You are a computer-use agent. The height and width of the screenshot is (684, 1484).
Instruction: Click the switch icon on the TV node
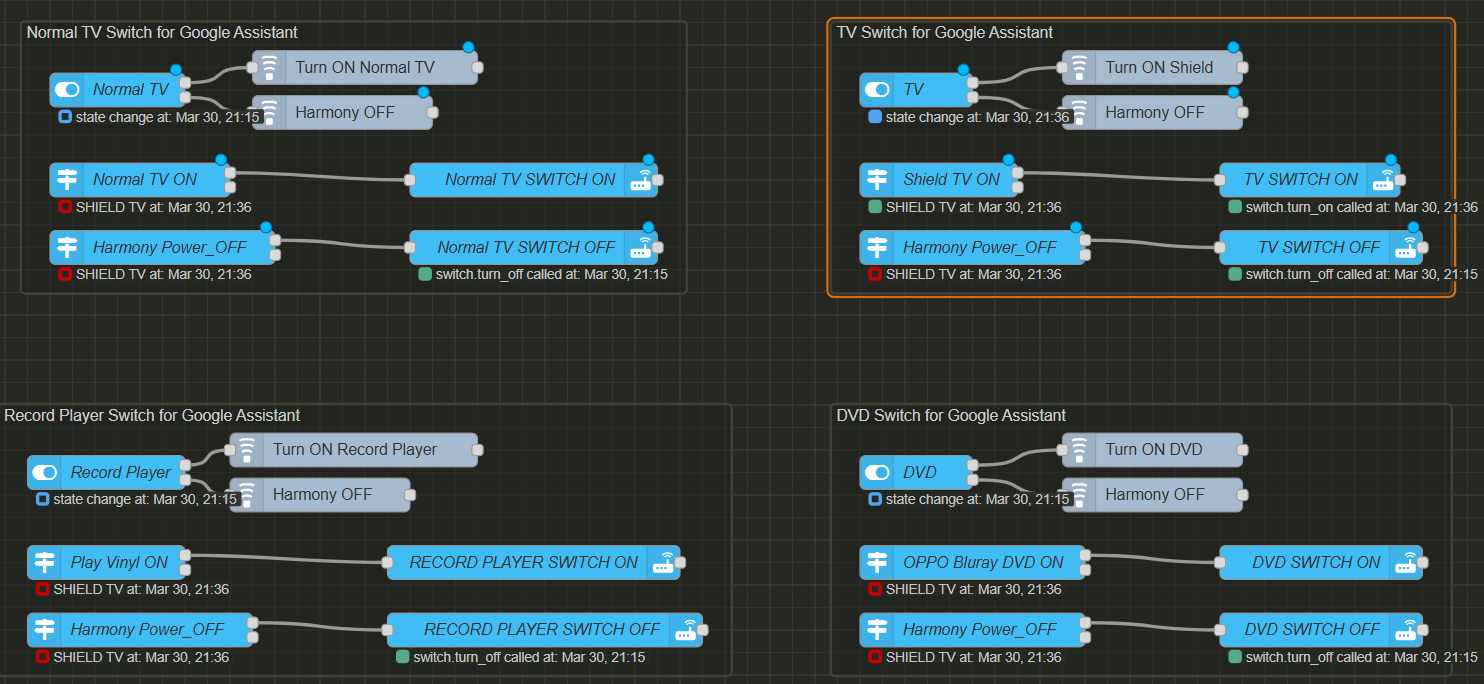coord(877,90)
